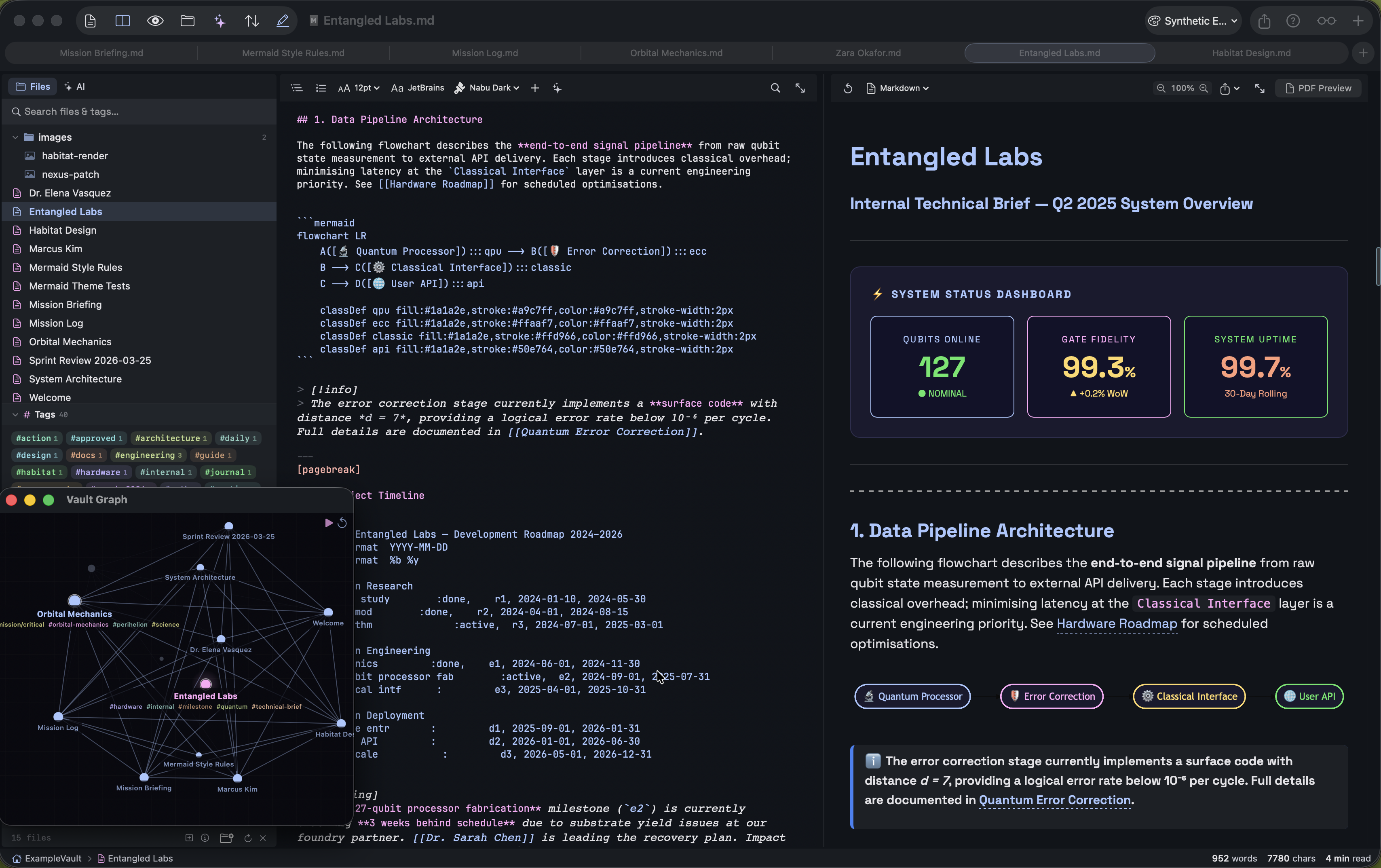Open the folder settings icon in sidebar footer
The width and height of the screenshot is (1381, 868).
click(x=226, y=838)
